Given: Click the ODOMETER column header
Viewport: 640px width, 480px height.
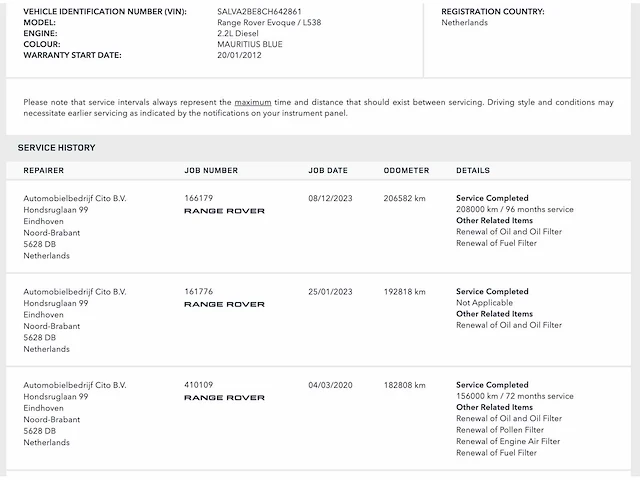Looking at the screenshot, I should [x=406, y=171].
